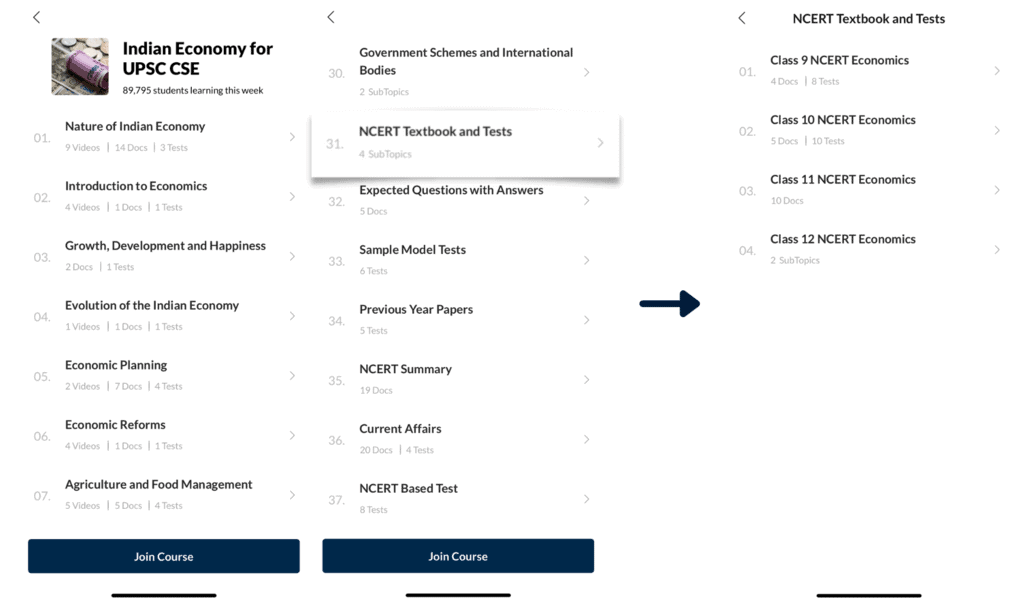Open chevron for Economic Planning topic
Screen dimensions: 1024x603
[x=292, y=376]
